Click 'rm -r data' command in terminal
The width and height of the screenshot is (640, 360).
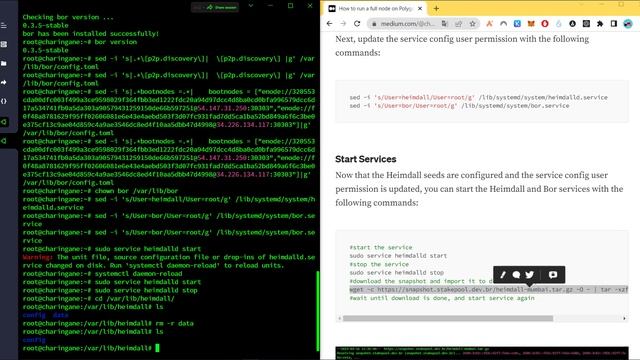pos(175,323)
